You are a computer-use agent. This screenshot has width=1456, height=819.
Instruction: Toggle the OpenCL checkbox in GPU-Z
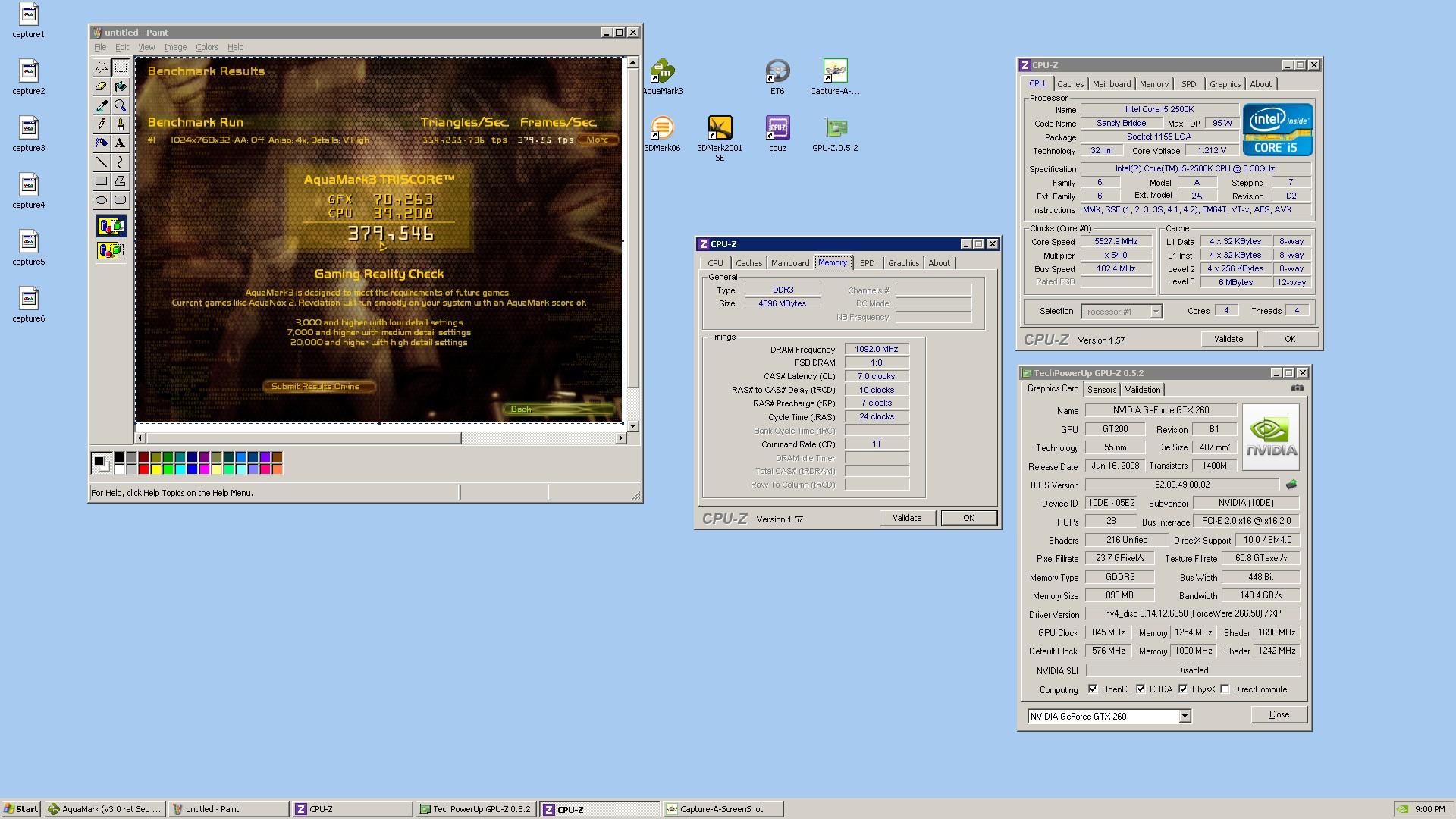pyautogui.click(x=1093, y=689)
